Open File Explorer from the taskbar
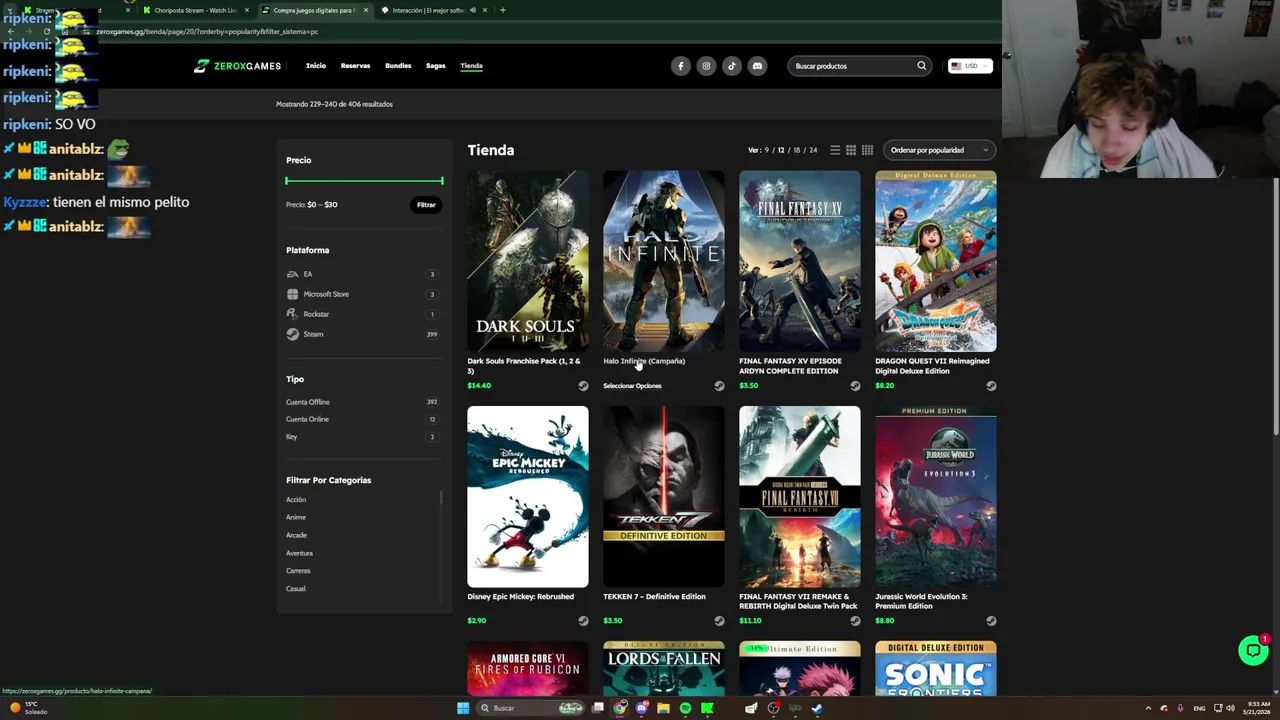 tap(663, 708)
